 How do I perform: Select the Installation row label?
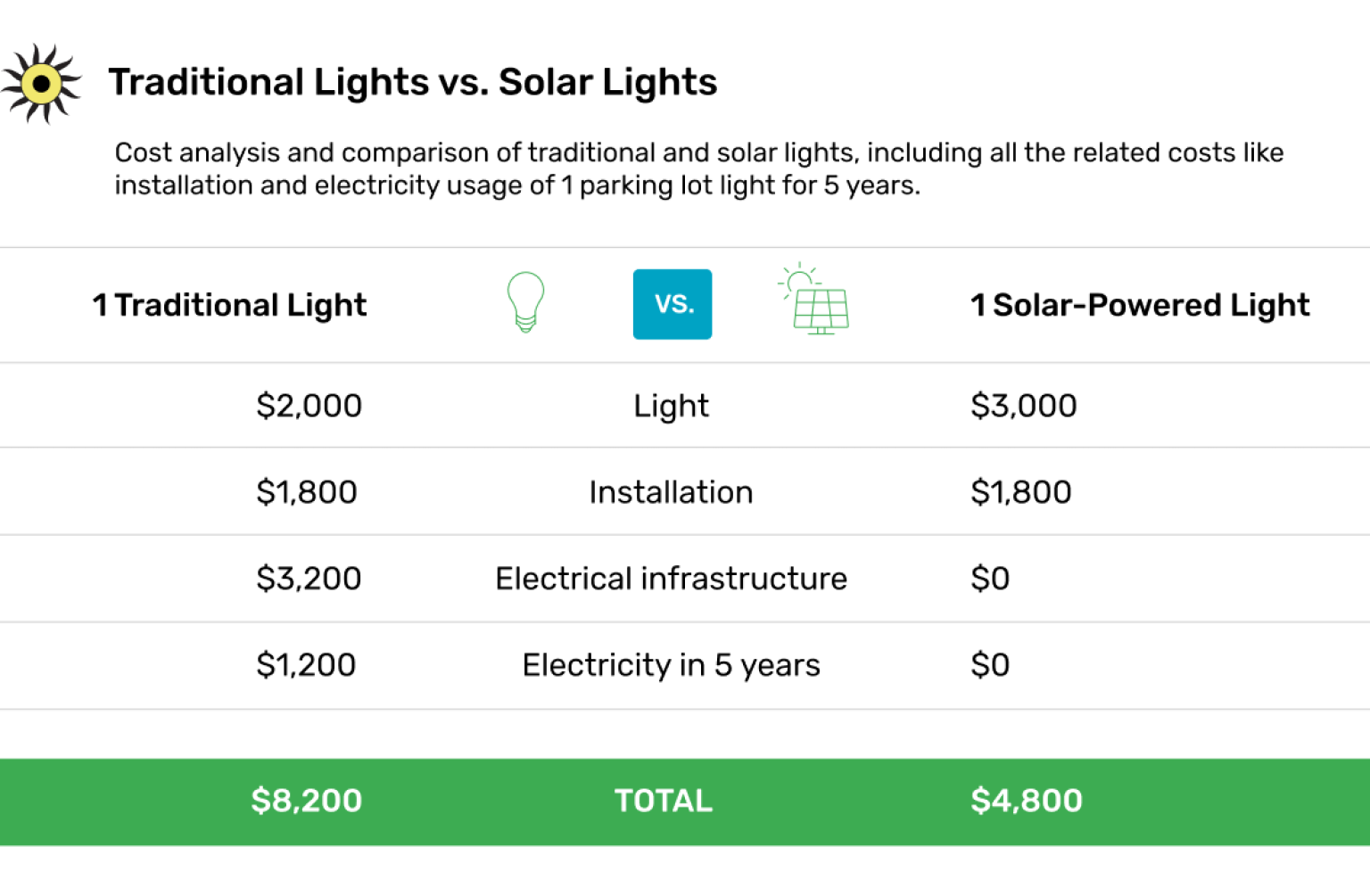click(671, 492)
